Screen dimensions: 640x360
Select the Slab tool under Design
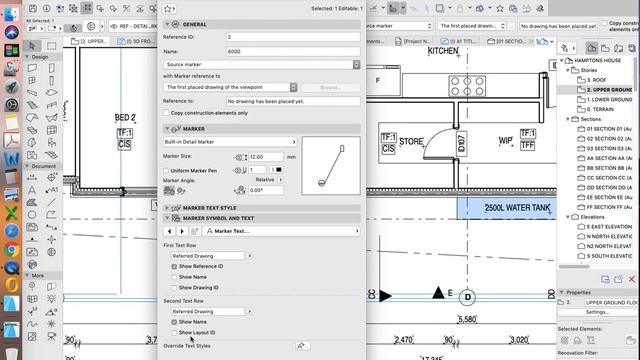coord(51,93)
